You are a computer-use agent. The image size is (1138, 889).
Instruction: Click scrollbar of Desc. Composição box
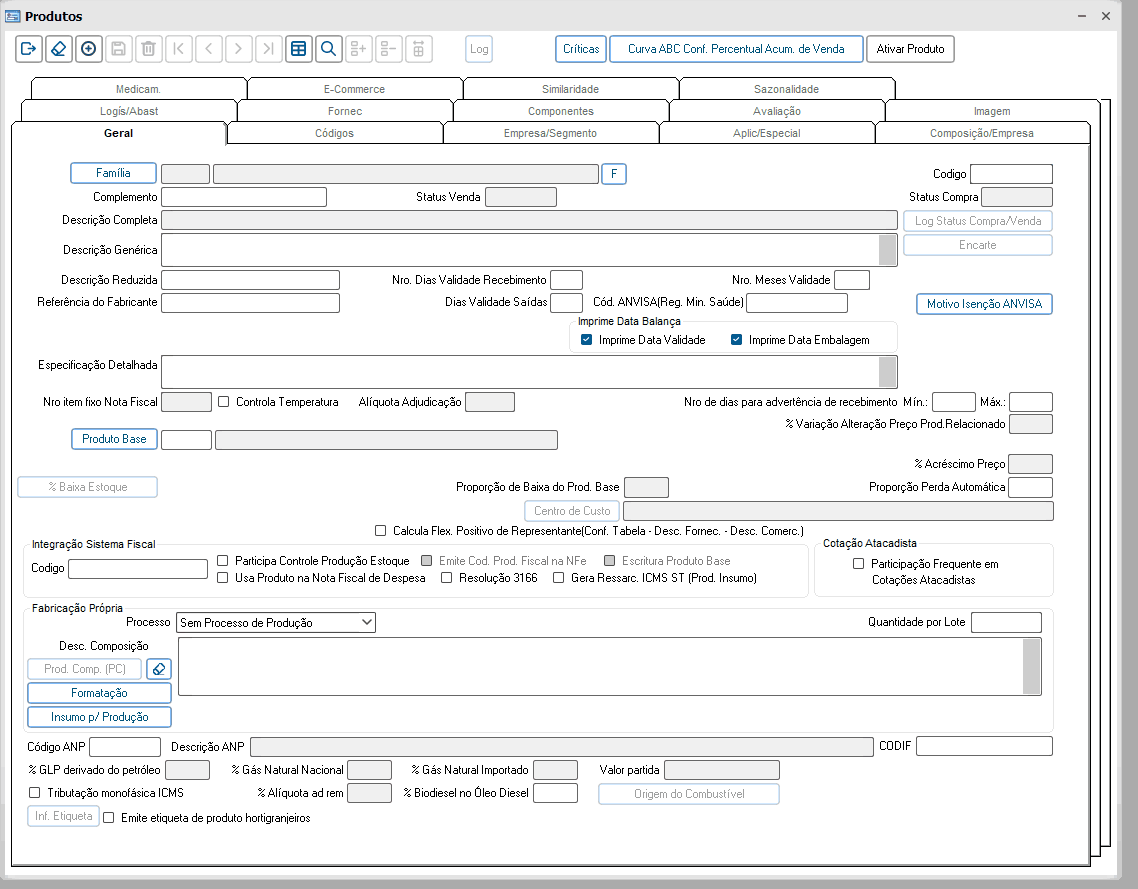1031,666
